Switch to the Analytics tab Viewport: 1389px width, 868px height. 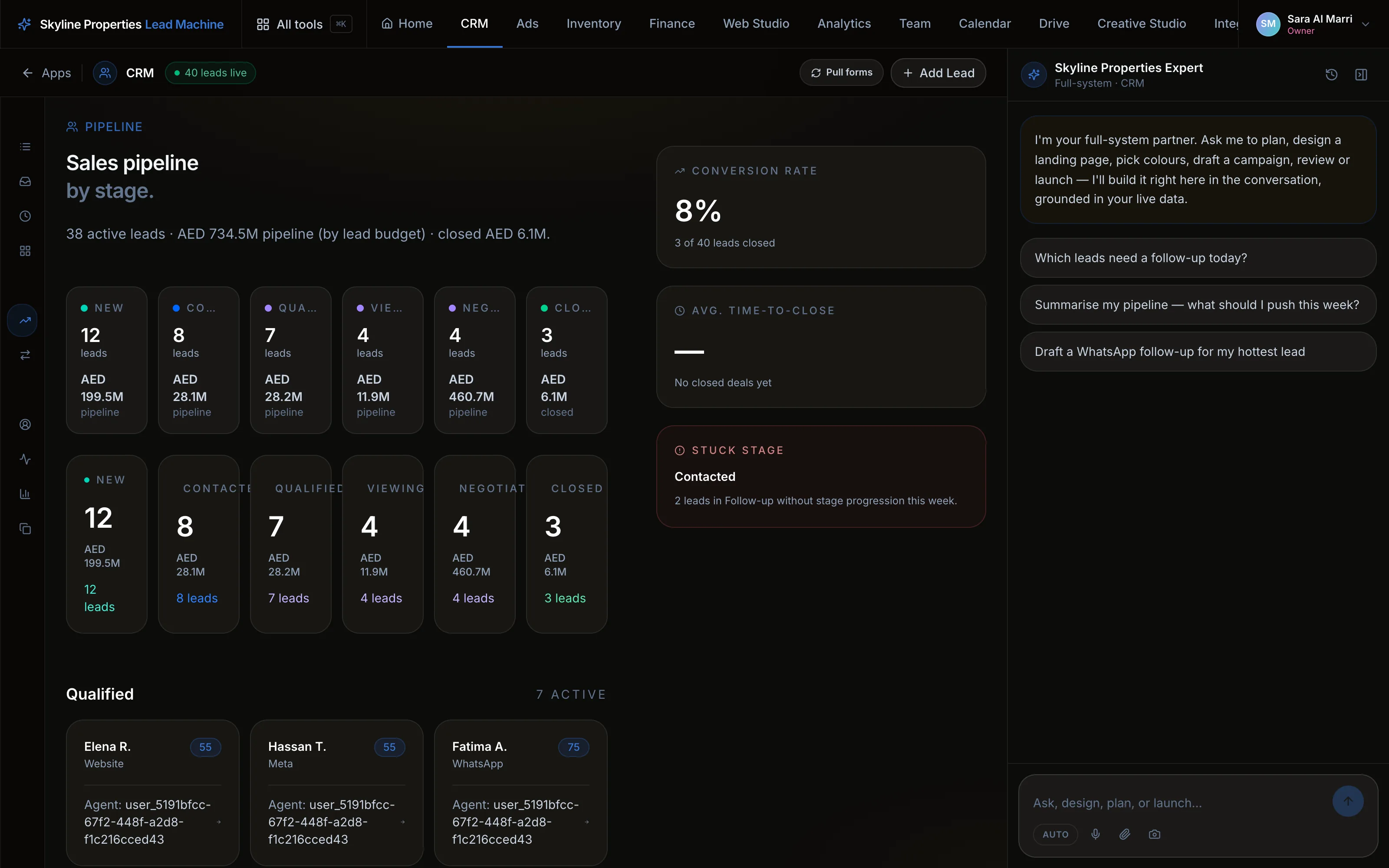click(x=844, y=23)
